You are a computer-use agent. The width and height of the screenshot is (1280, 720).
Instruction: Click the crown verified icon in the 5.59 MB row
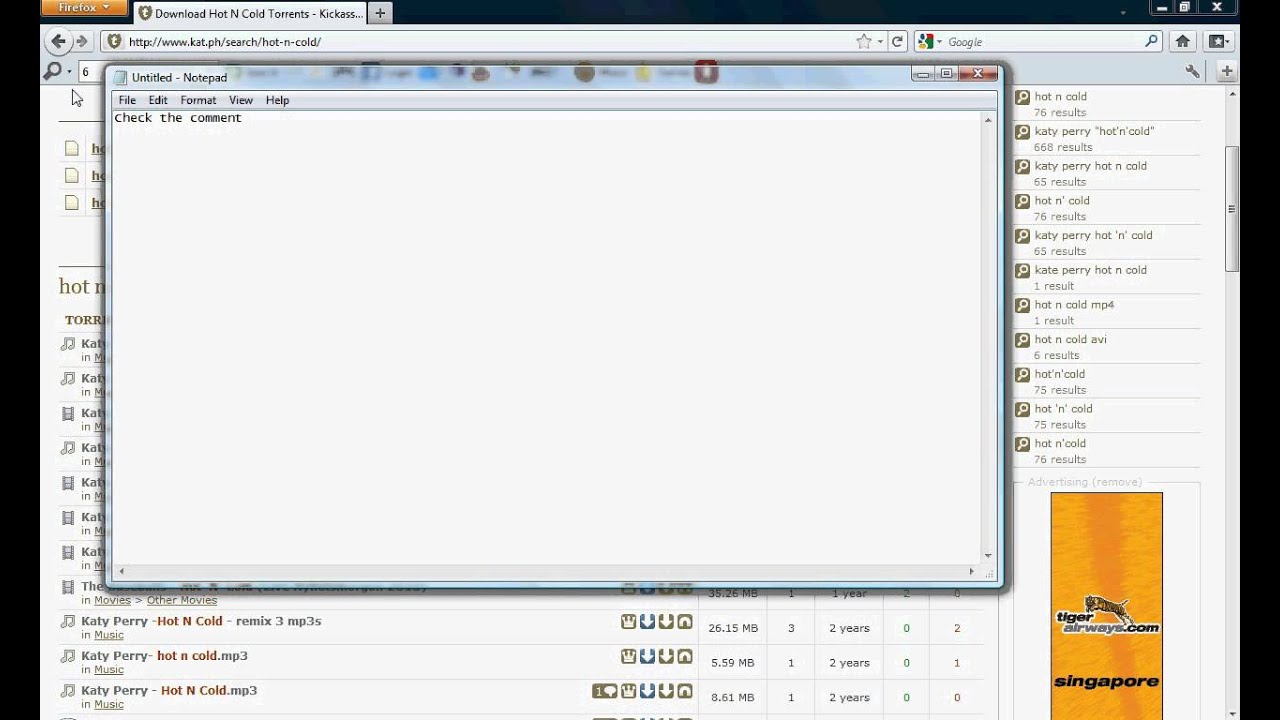click(x=628, y=656)
